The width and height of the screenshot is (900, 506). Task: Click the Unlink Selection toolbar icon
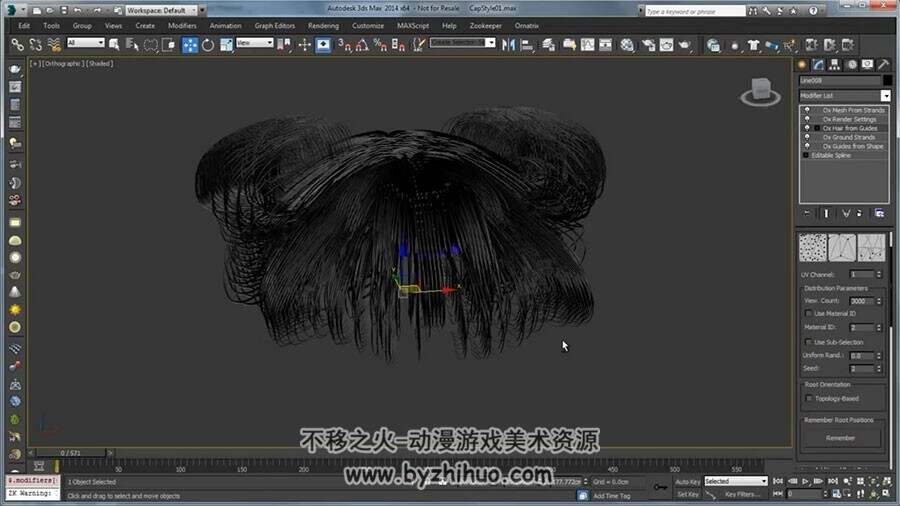[x=36, y=45]
